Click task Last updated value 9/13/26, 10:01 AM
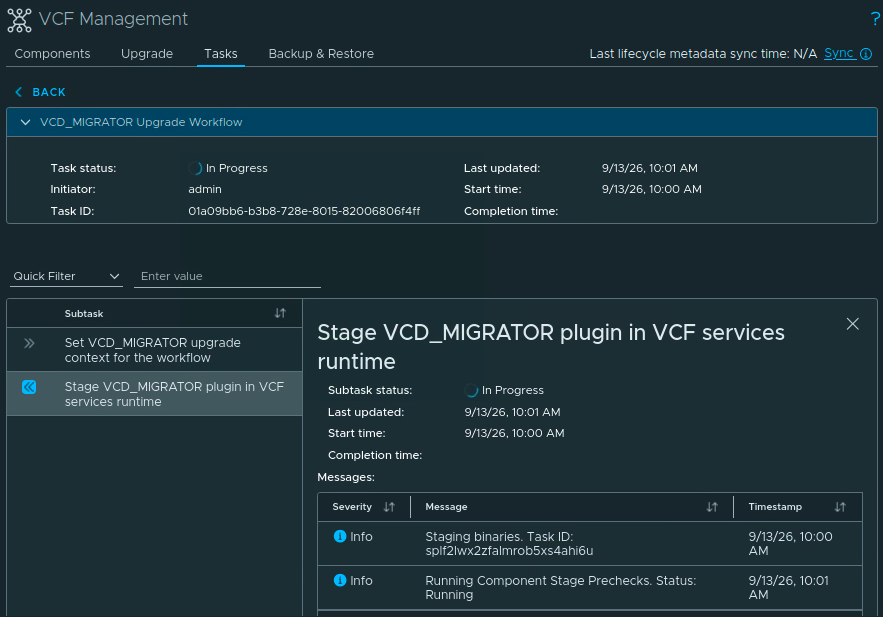Viewport: 883px width, 617px height. pyautogui.click(x=650, y=168)
